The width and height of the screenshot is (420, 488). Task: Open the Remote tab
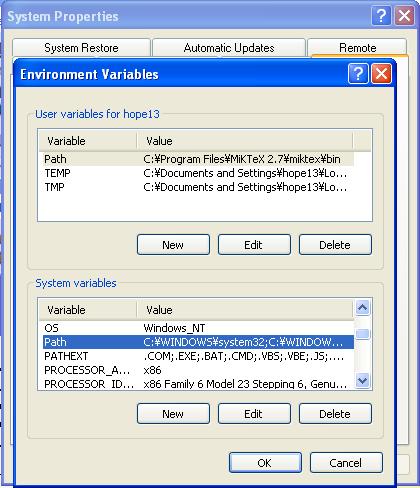pyautogui.click(x=357, y=48)
